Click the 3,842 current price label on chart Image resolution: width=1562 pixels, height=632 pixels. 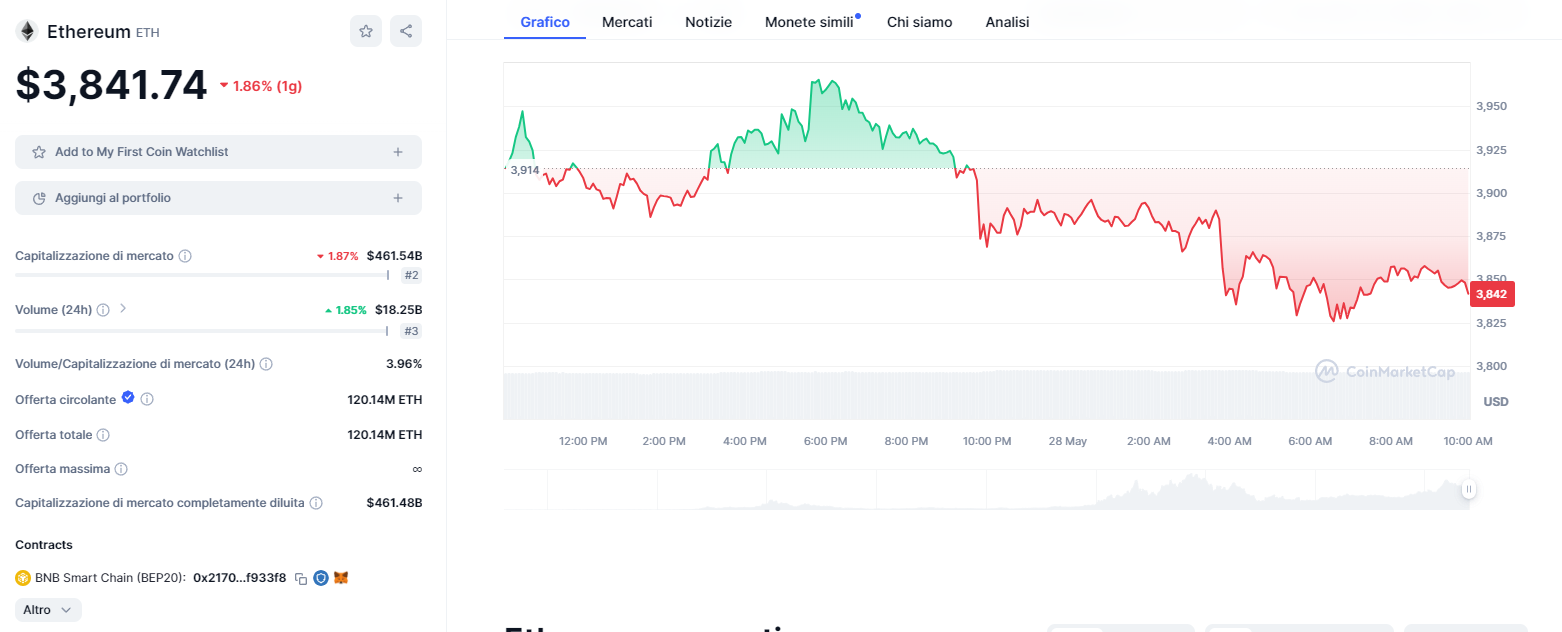click(1492, 294)
